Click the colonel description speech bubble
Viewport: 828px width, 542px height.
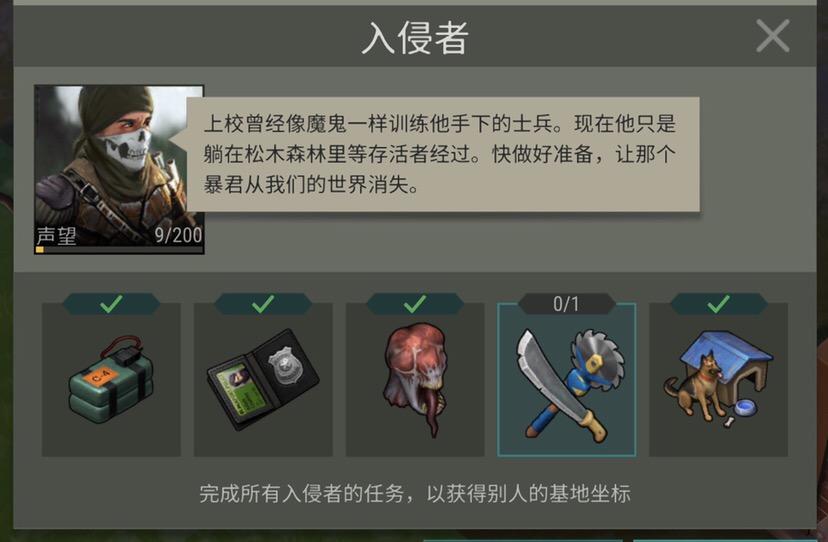443,154
